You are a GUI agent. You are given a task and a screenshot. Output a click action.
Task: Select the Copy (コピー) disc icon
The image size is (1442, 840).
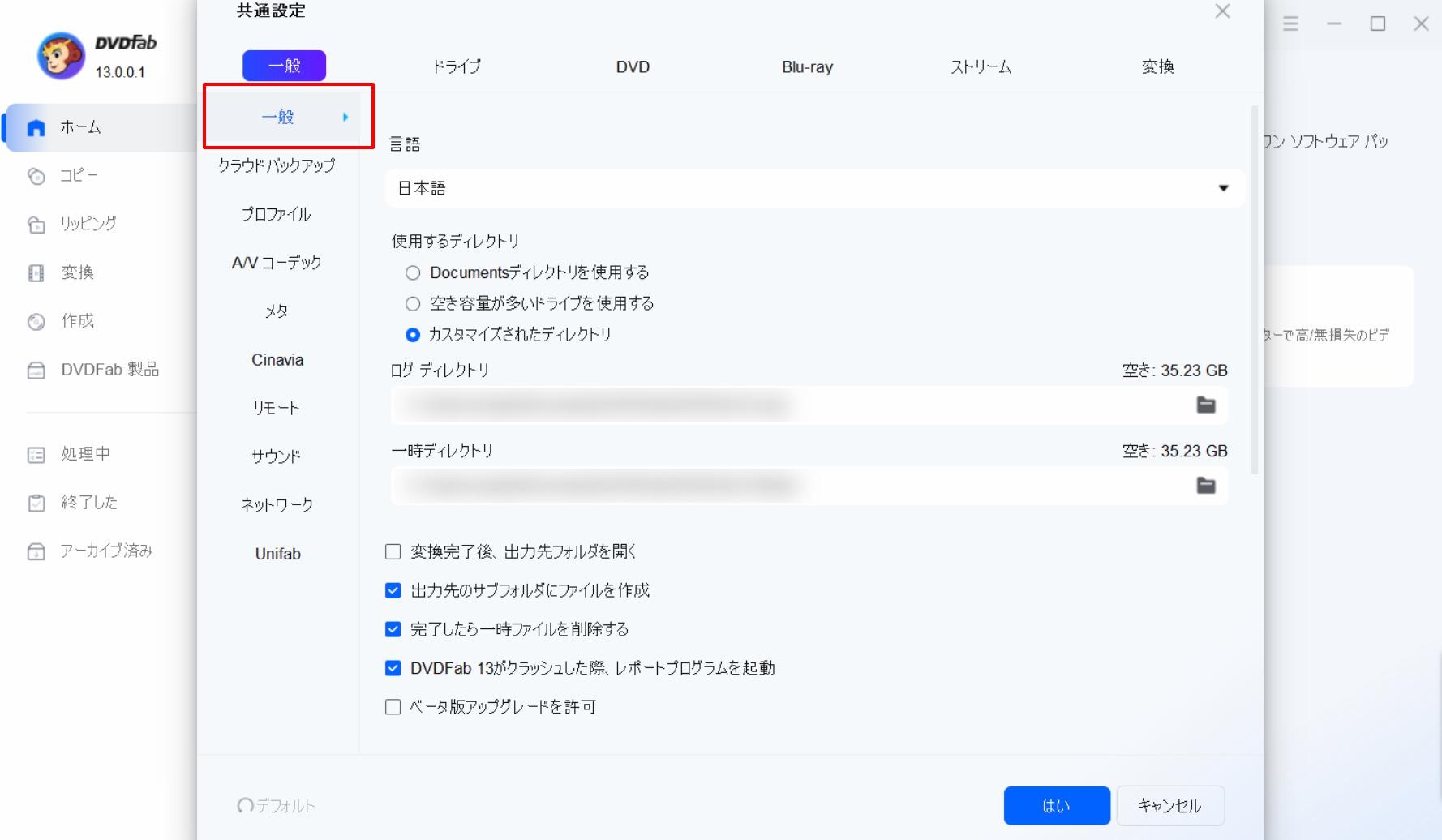(x=36, y=176)
